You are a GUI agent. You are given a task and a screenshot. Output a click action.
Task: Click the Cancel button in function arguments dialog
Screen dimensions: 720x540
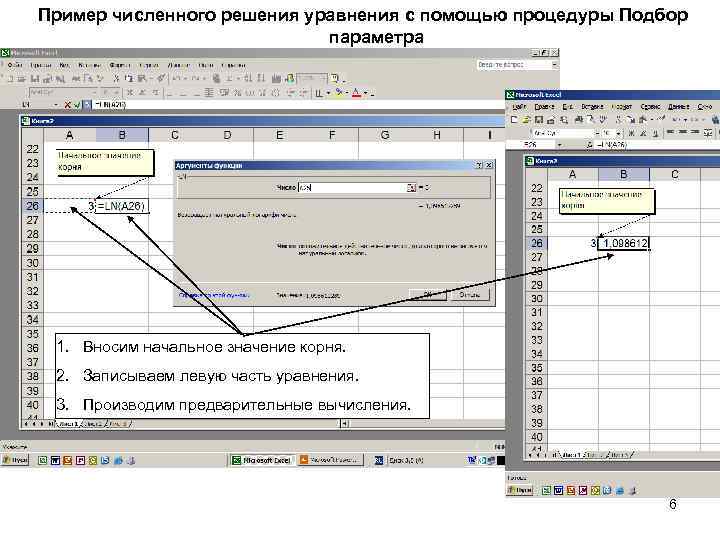[470, 295]
